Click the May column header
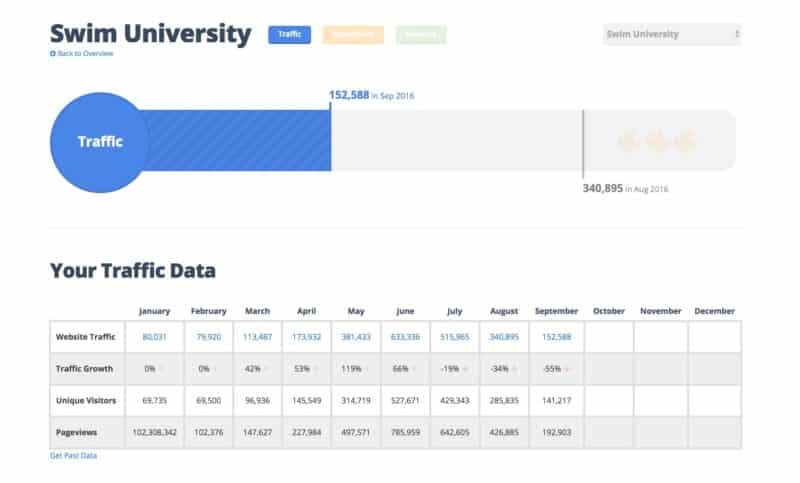The height and width of the screenshot is (483, 800). [356, 311]
